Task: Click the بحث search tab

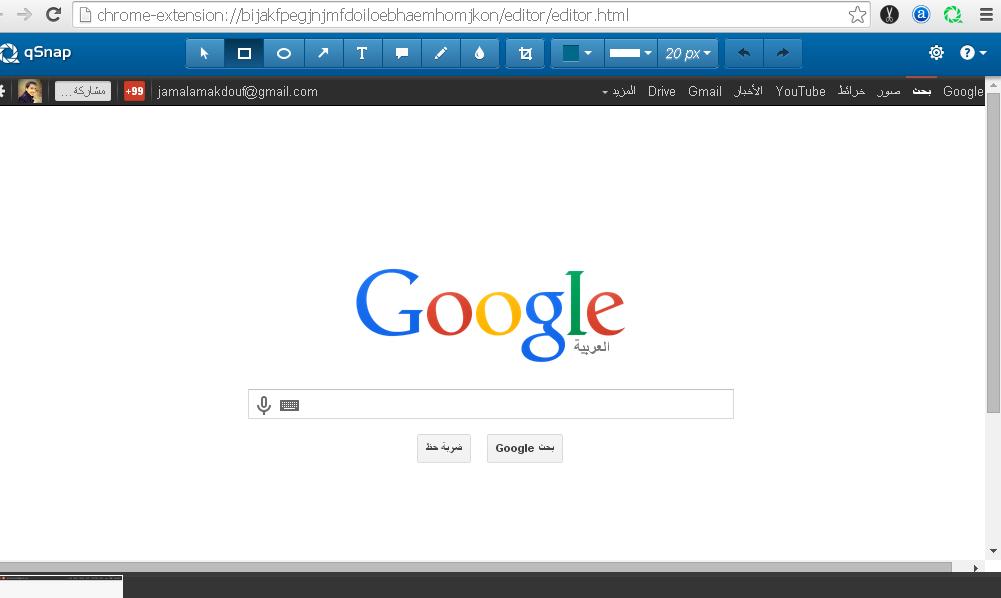Action: point(921,91)
